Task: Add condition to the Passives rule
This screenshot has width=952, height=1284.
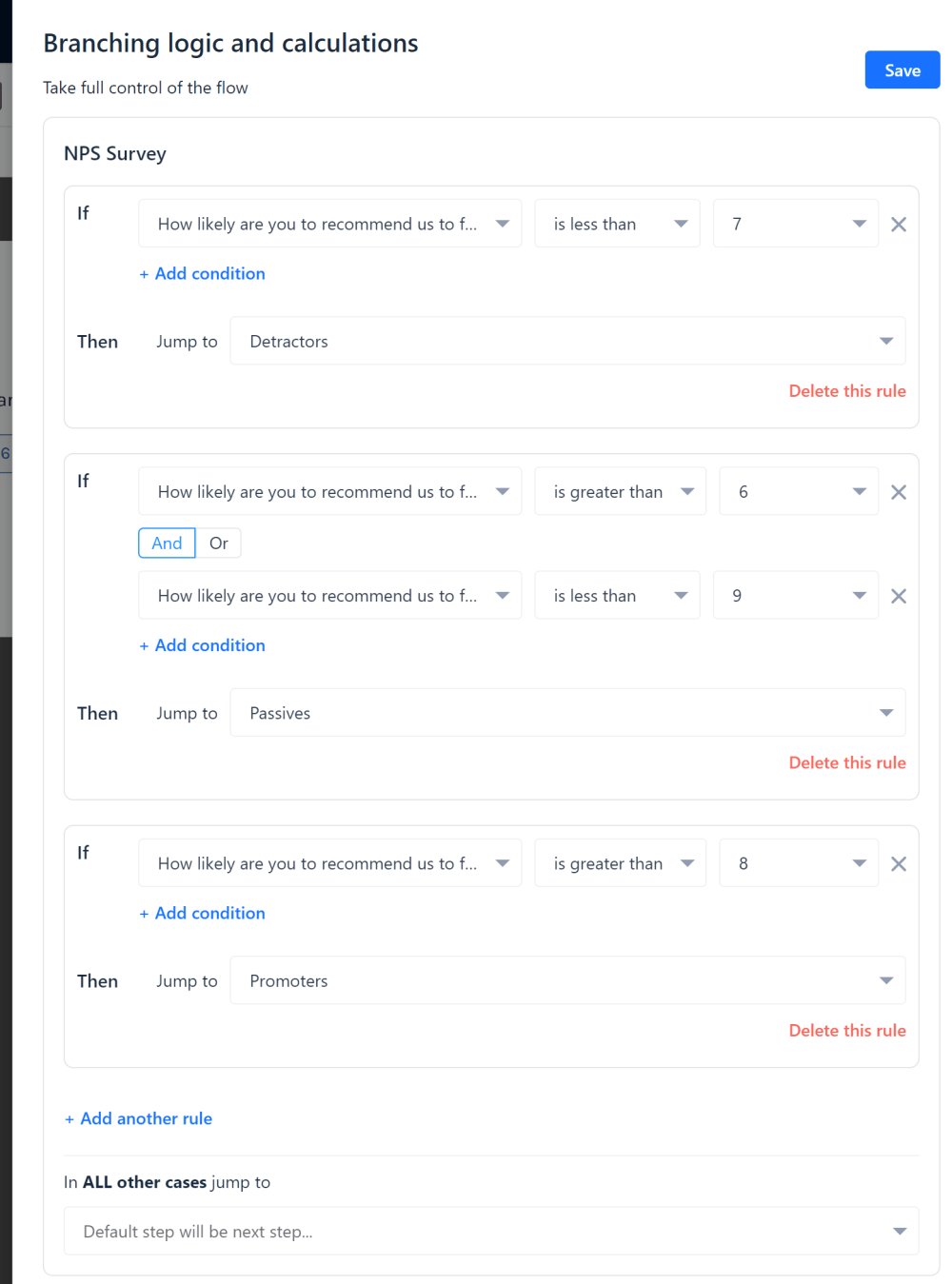Action: (203, 645)
